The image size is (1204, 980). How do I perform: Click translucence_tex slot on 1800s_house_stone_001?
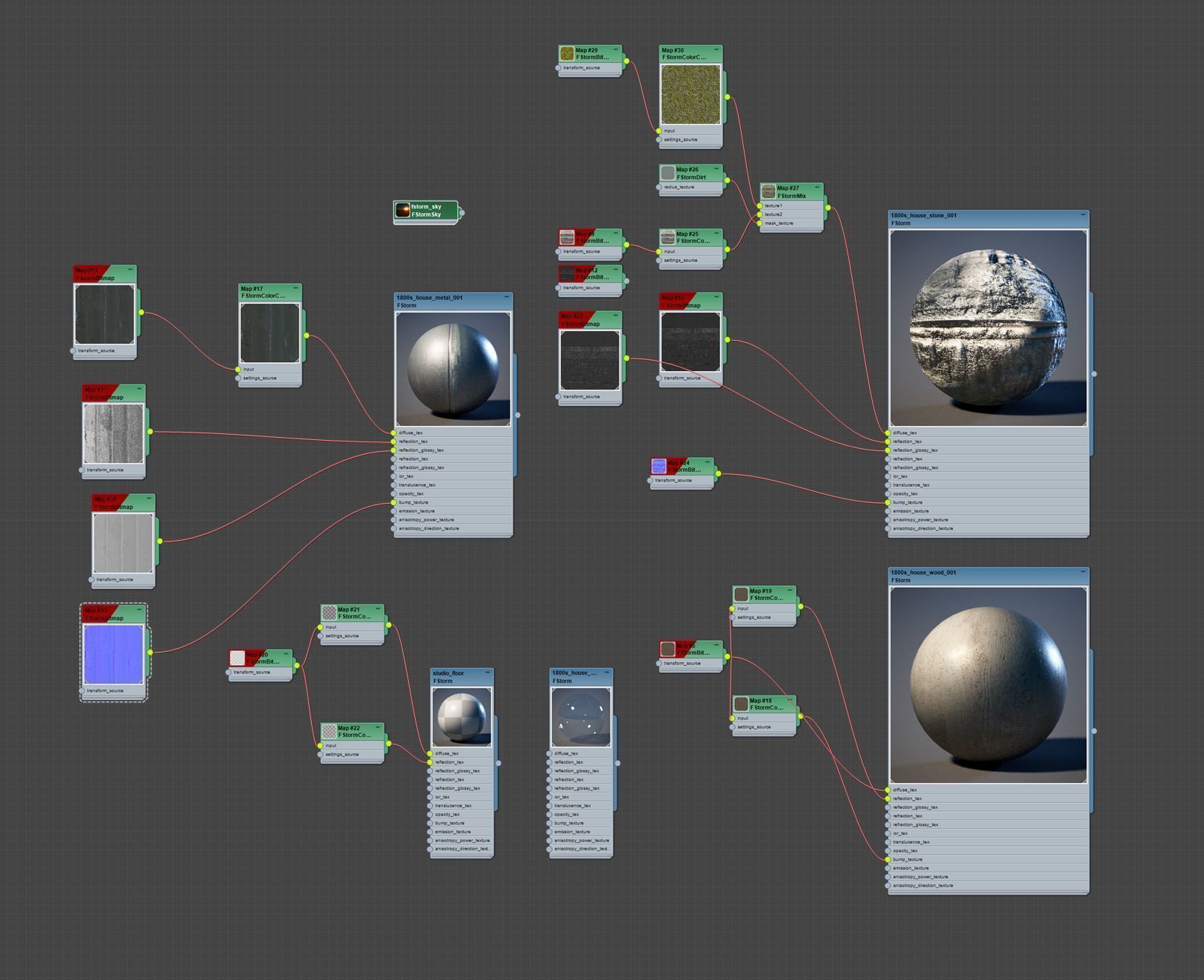[988, 485]
